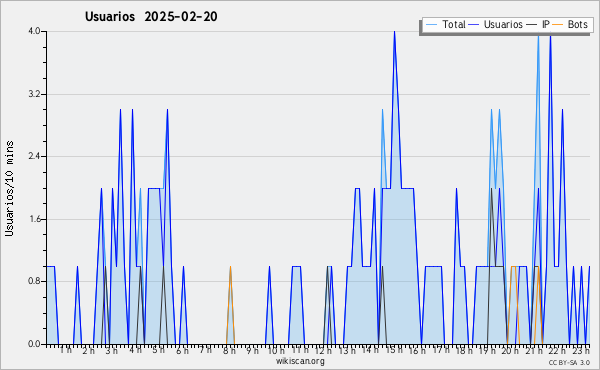This screenshot has height=370, width=600.
Task: Click the '16 h' x-axis label
Action: [x=417, y=351]
